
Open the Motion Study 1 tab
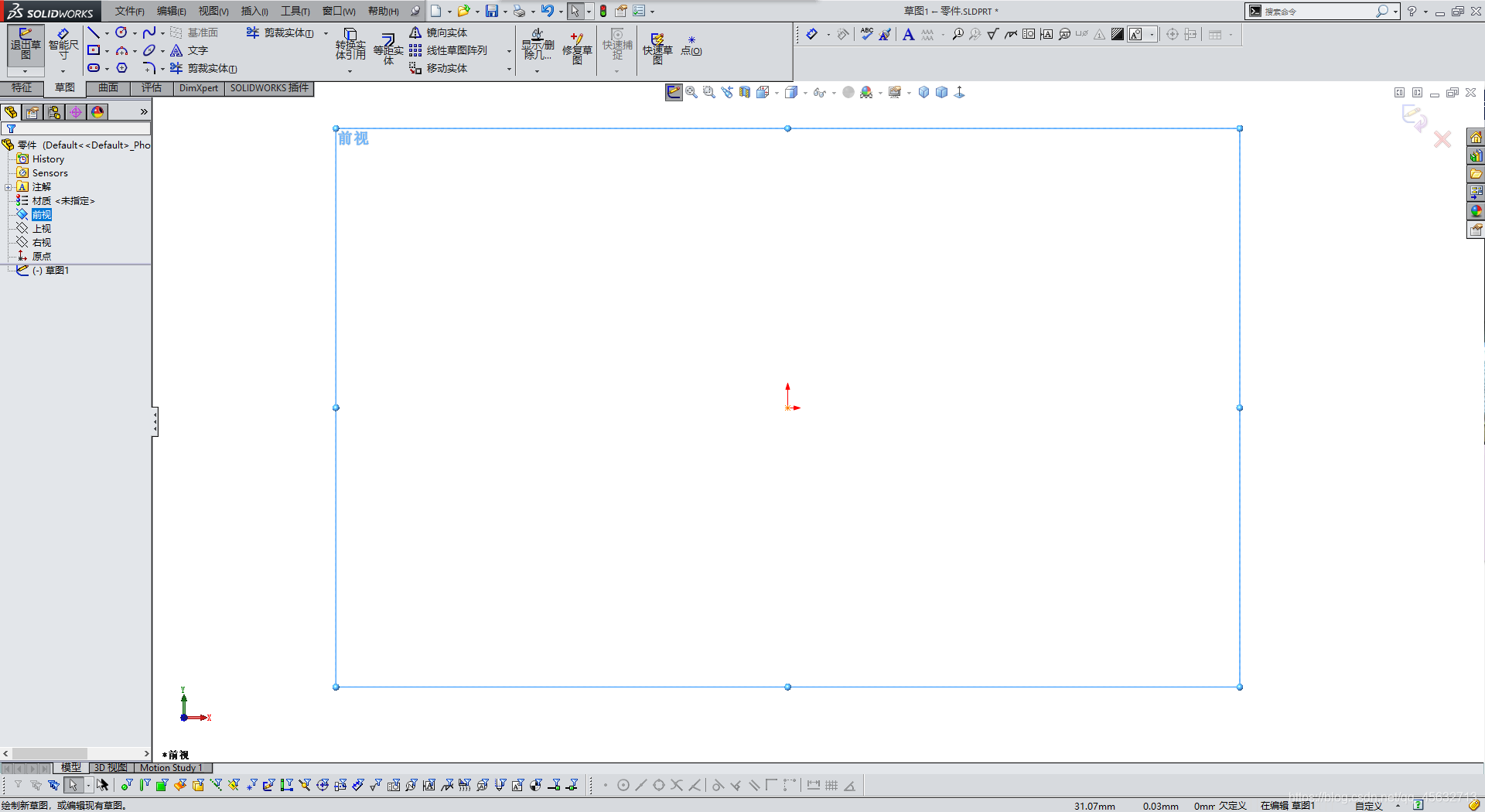(171, 768)
